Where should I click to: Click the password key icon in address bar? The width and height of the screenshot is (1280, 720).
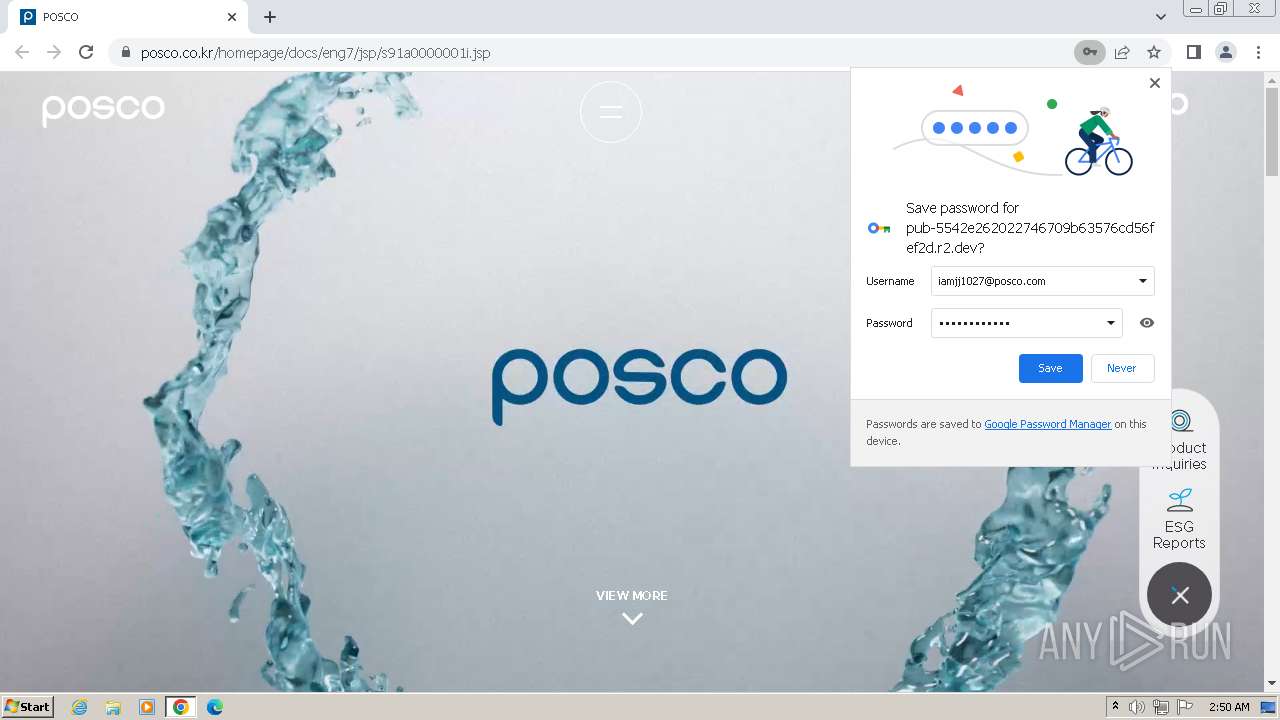pos(1089,52)
